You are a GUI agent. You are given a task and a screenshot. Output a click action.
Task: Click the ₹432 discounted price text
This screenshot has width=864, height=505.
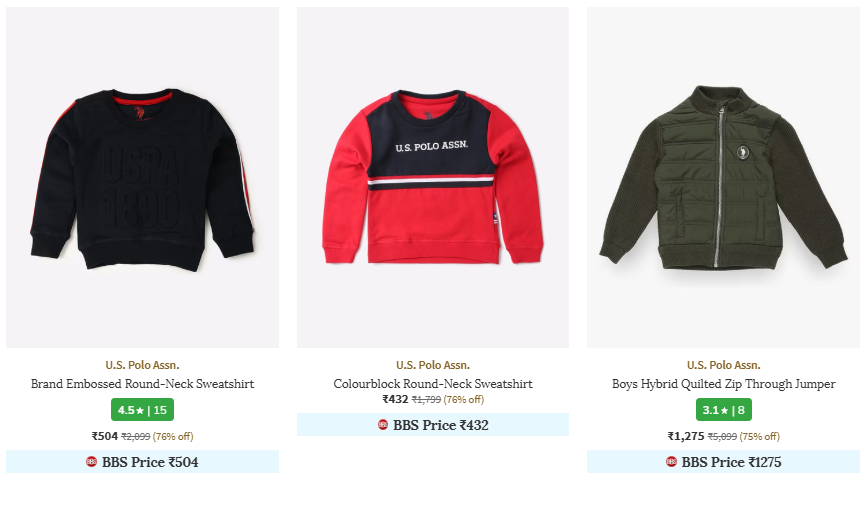395,399
